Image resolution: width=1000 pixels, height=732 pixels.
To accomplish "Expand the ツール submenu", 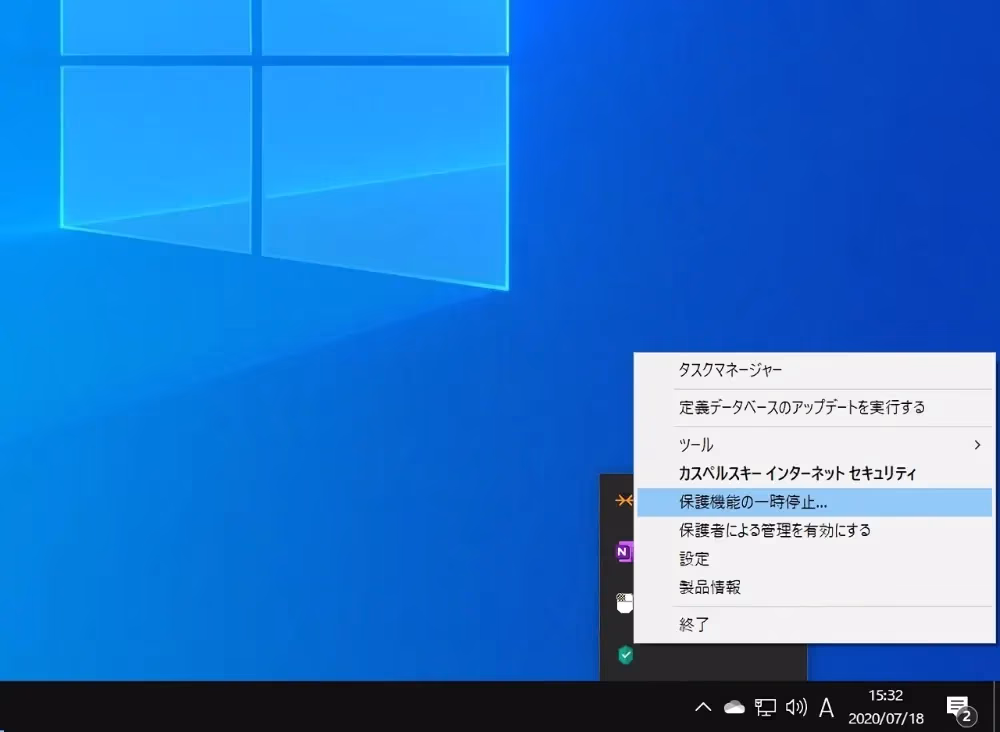I will click(x=697, y=445).
